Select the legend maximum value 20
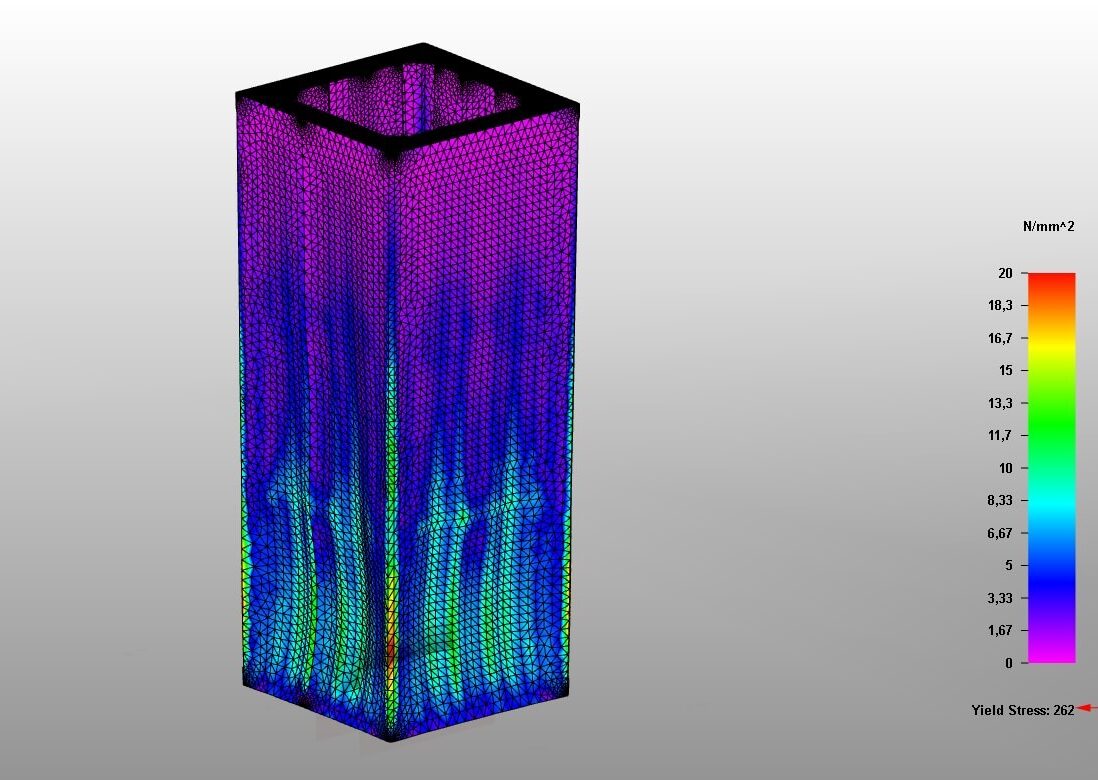The width and height of the screenshot is (1098, 780). point(1005,273)
